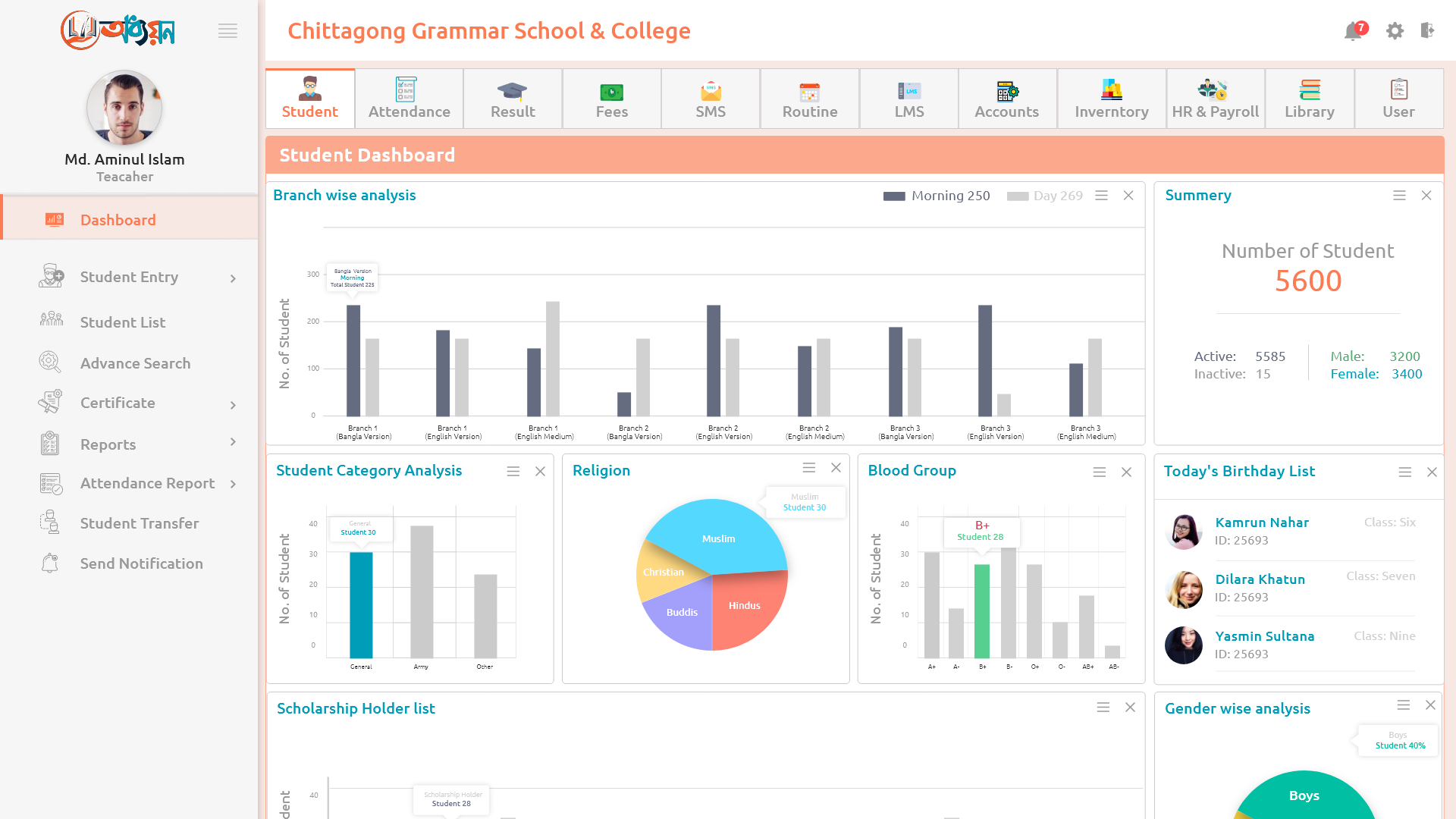Open the notifications bell icon
Image resolution: width=1456 pixels, height=819 pixels.
[x=1354, y=31]
